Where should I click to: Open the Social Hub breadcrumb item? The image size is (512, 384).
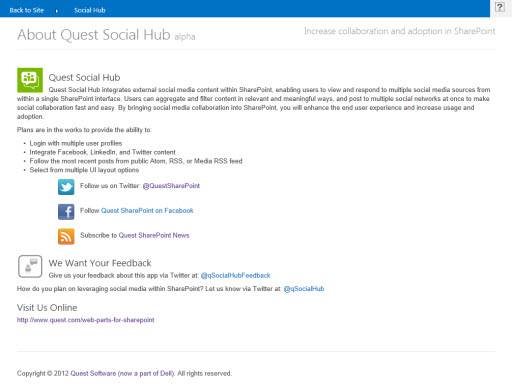point(90,10)
